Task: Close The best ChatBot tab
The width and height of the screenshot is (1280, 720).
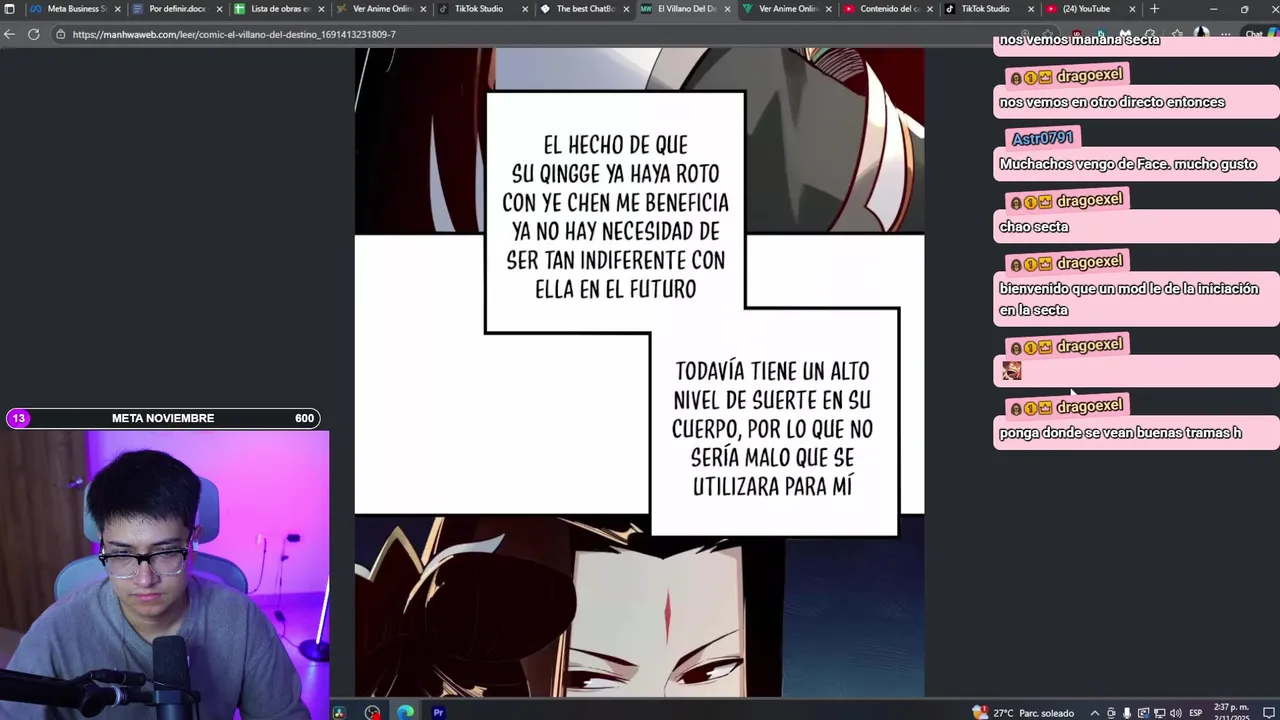Action: (627, 9)
